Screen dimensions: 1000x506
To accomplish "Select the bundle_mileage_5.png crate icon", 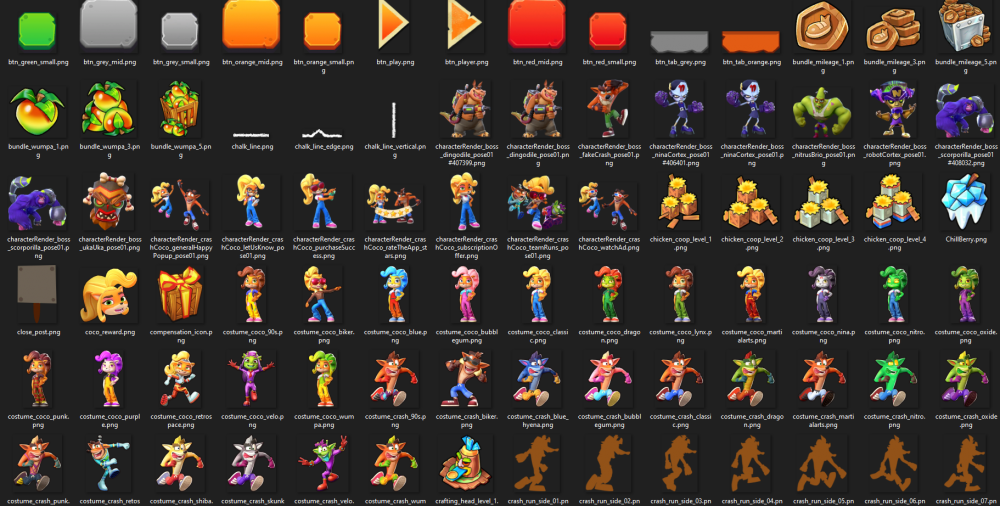I will tap(965, 26).
